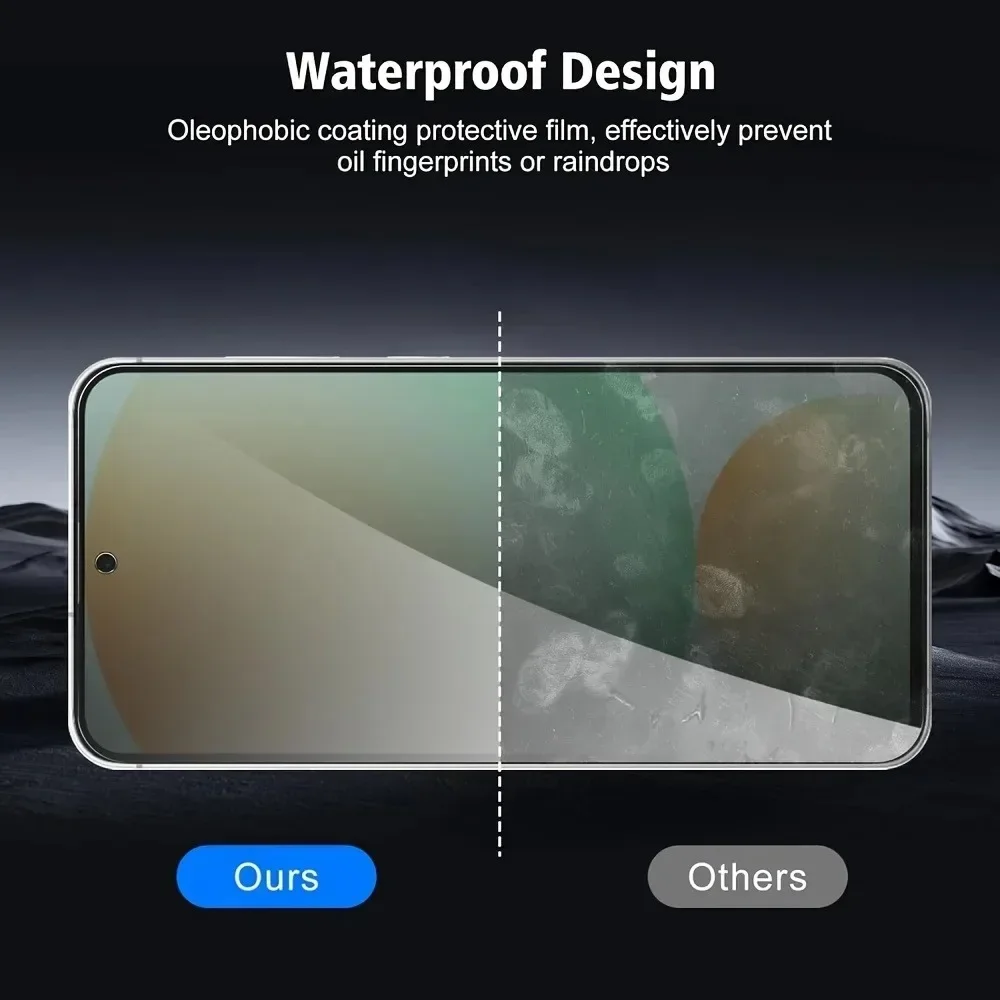Click the front camera punch-hole on the phone
Viewport: 1000px width, 1000px height.
click(x=106, y=562)
